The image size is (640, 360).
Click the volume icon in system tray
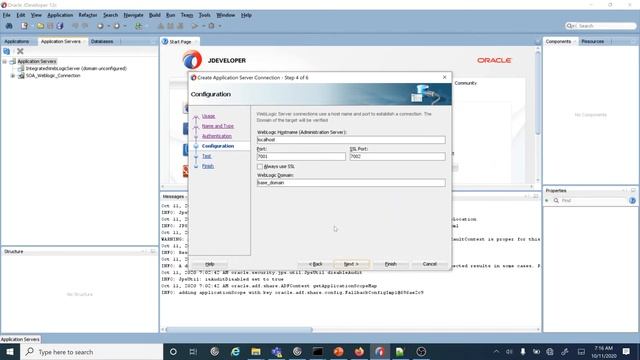pyautogui.click(x=509, y=351)
